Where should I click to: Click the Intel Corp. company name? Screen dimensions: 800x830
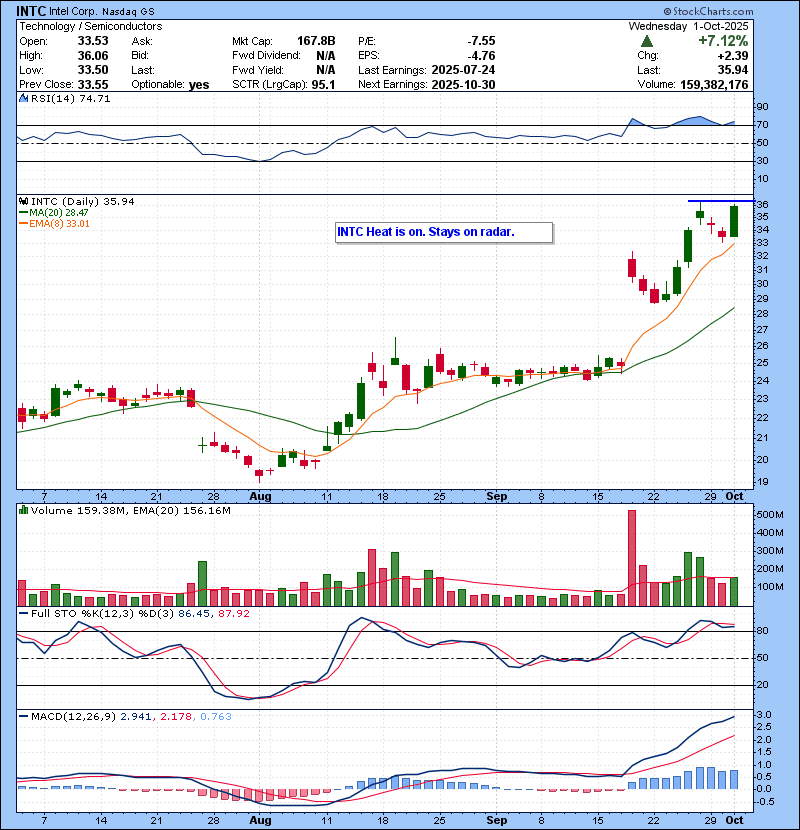tap(73, 12)
